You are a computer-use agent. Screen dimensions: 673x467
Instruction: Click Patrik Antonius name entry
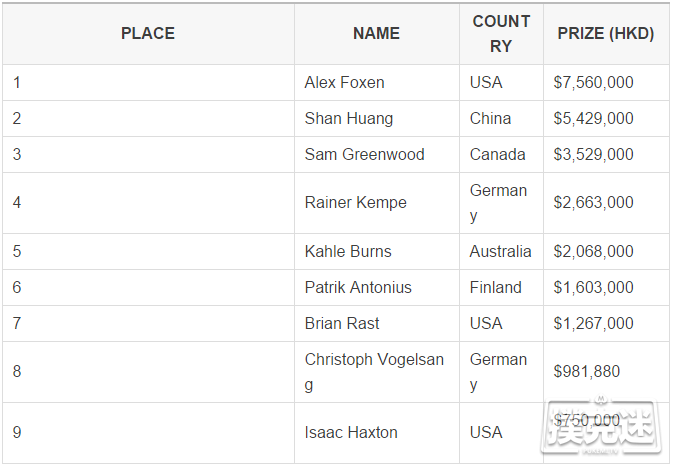pyautogui.click(x=358, y=288)
